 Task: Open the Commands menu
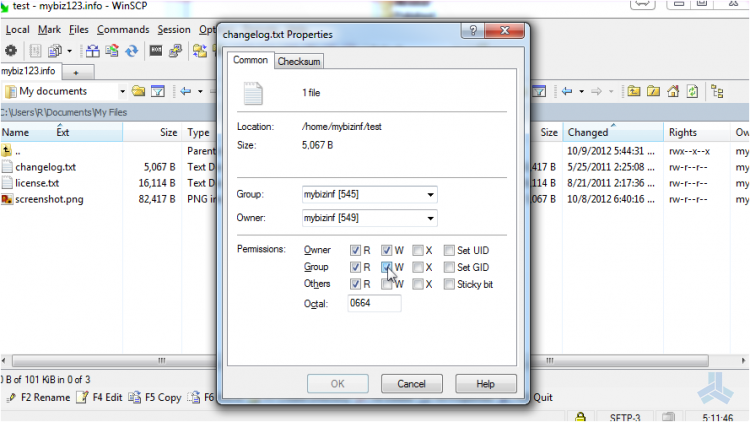pyautogui.click(x=123, y=29)
